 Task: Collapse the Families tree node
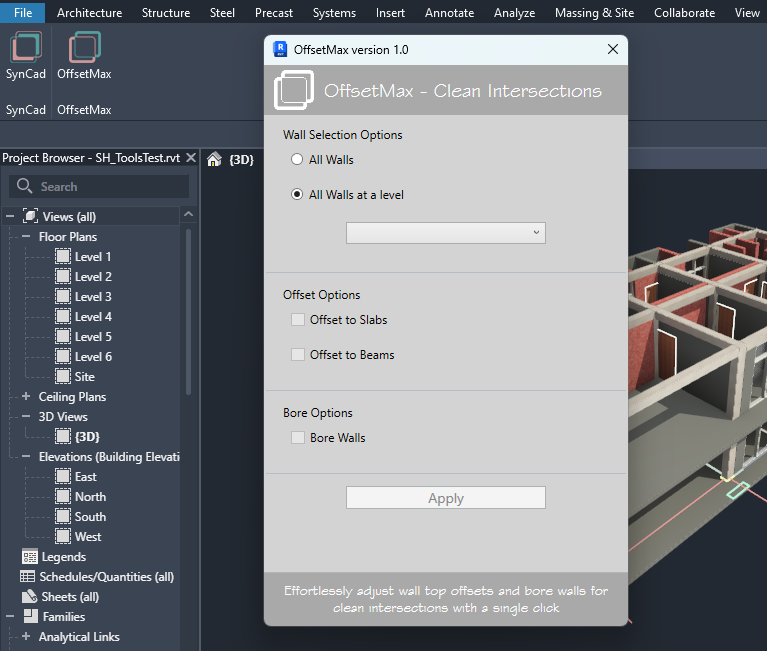coord(10,616)
